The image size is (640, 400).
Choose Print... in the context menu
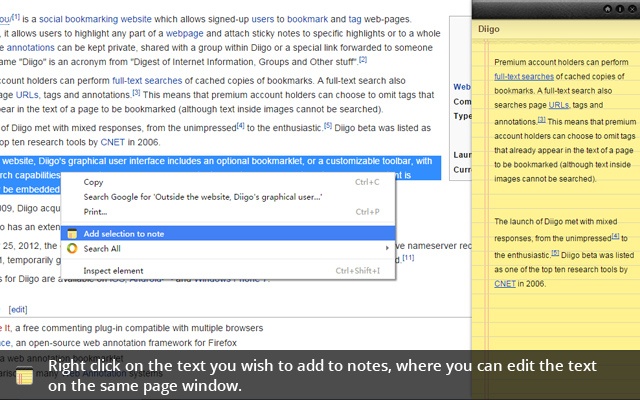(228, 211)
